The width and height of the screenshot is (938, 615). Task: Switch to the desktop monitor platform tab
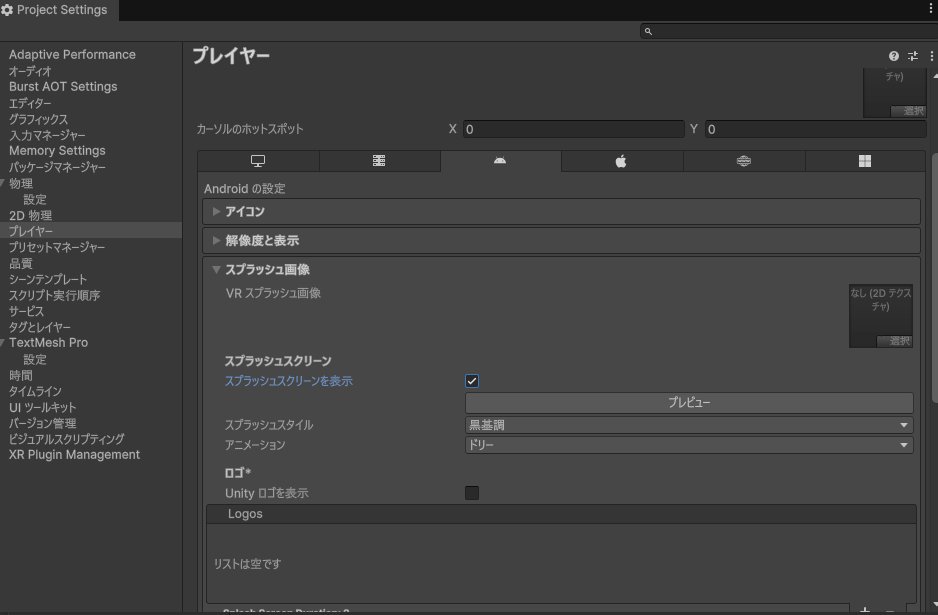coord(258,161)
